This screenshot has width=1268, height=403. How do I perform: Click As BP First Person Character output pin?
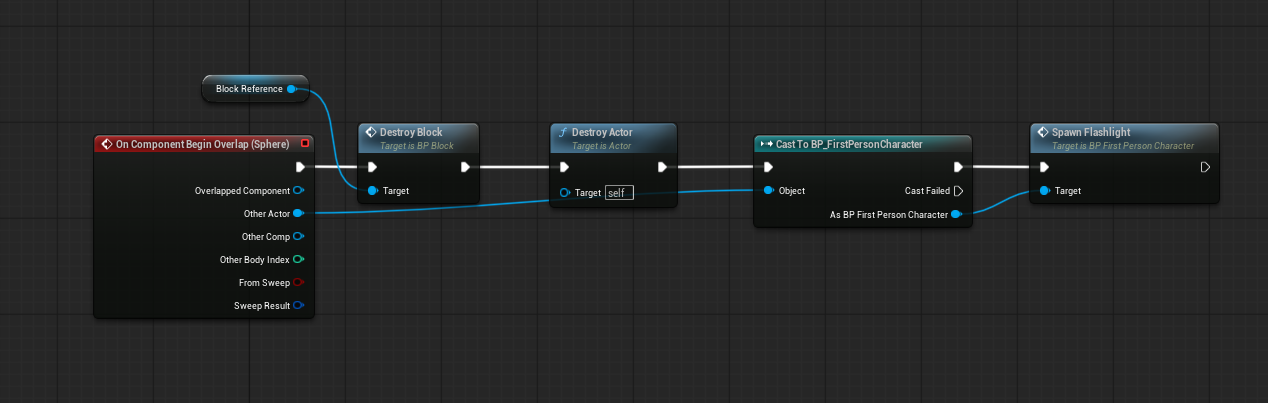[957, 214]
